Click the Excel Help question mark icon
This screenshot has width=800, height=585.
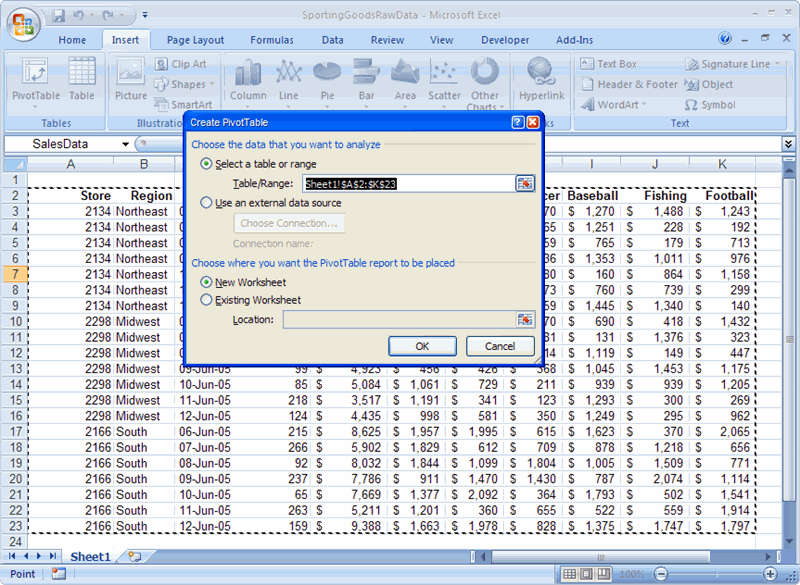pyautogui.click(x=724, y=38)
